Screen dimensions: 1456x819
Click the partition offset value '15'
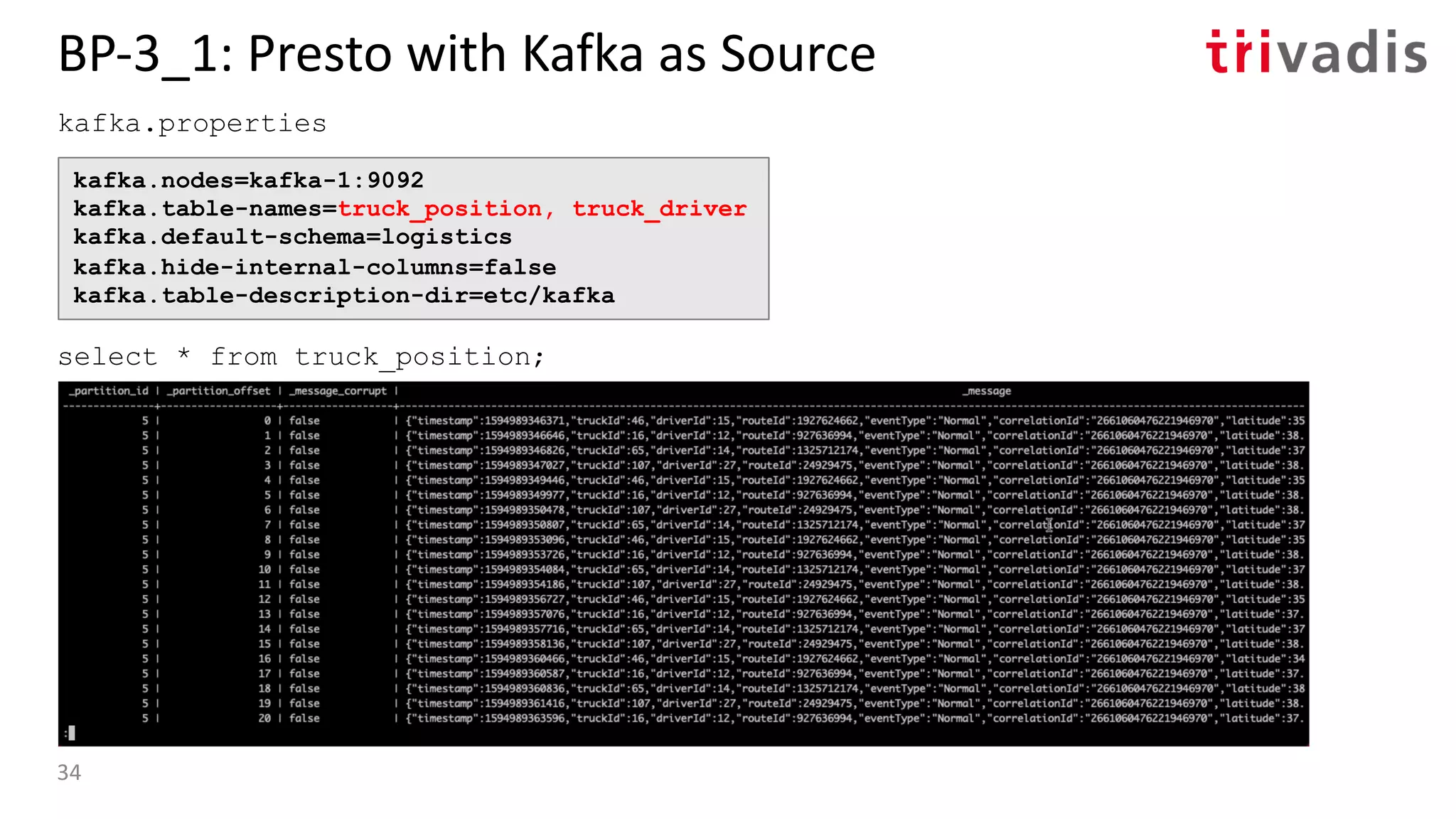[264, 644]
